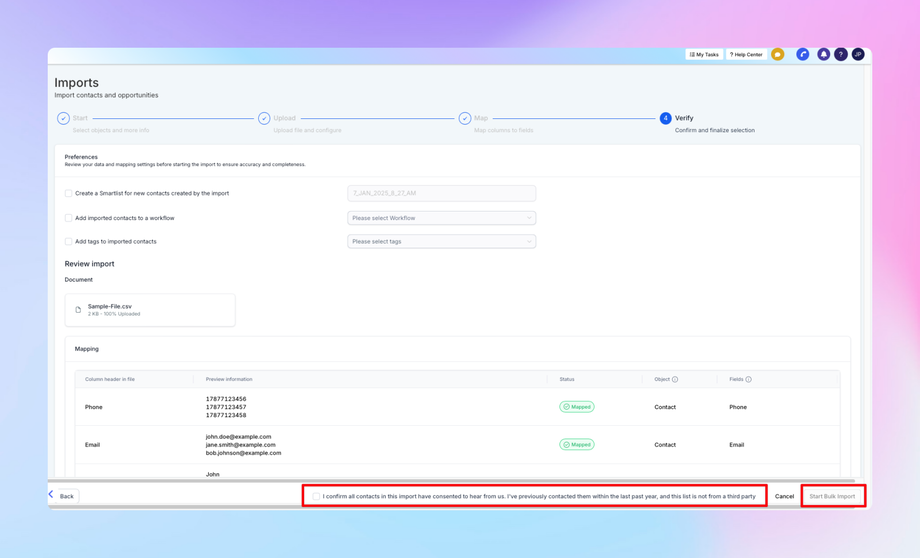Screen dimensions: 920x558
Task: Click preview value 17877123458
Action: [x=226, y=415]
